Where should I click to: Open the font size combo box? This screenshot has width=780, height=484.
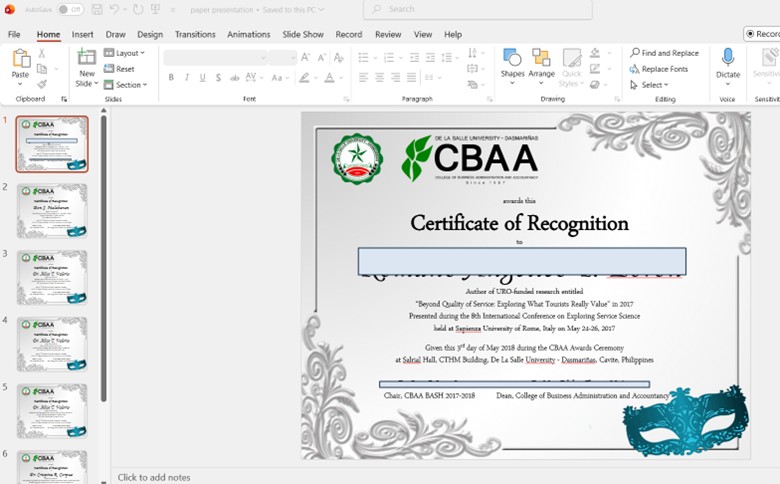[x=283, y=58]
